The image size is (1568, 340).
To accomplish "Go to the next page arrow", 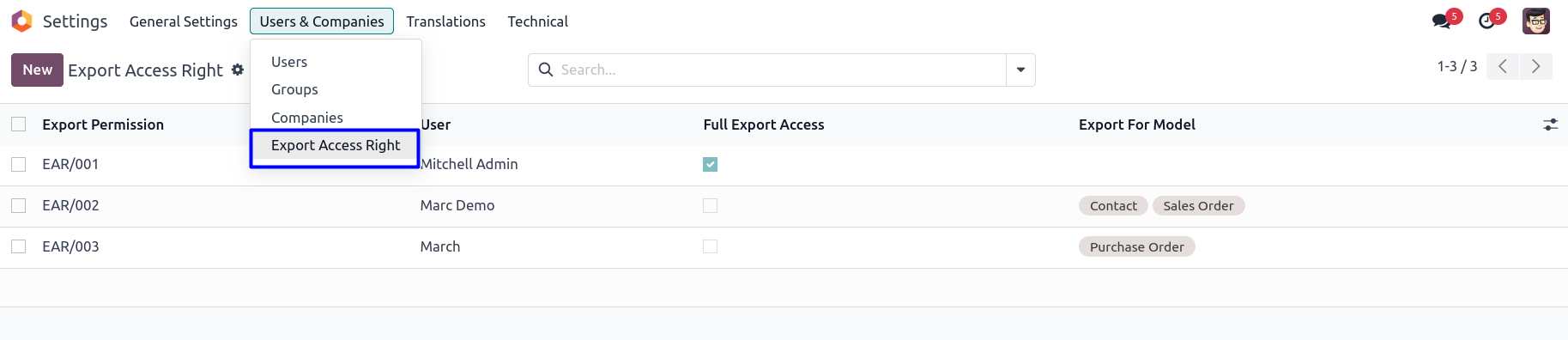I will tap(1535, 66).
